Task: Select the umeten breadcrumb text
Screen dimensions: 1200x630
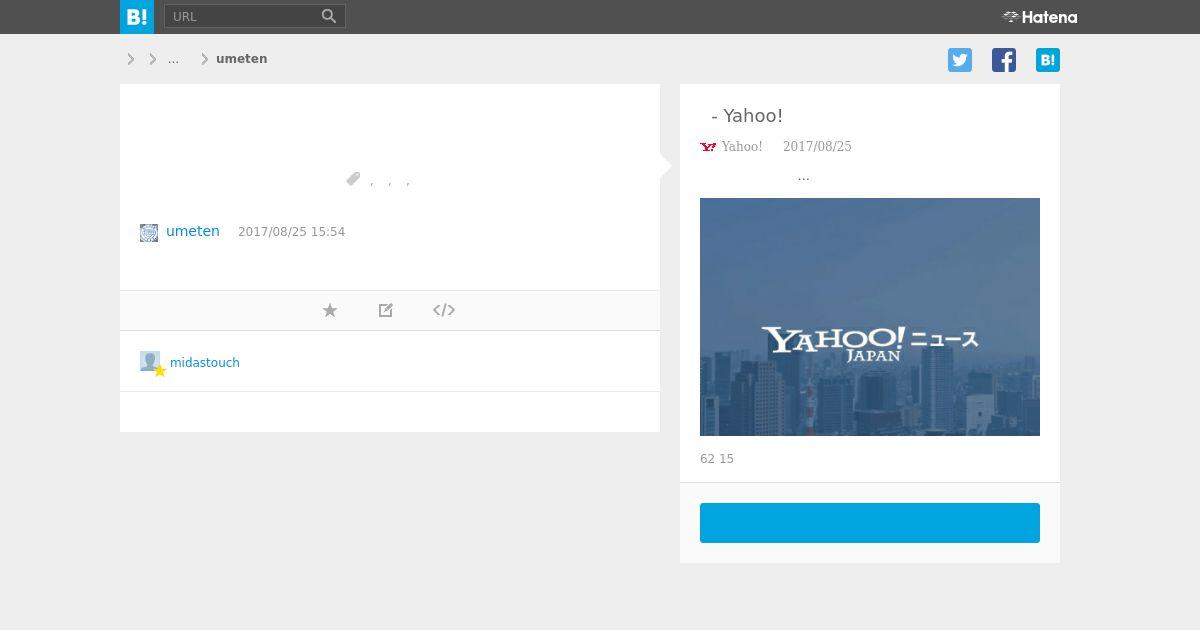Action: pos(241,59)
